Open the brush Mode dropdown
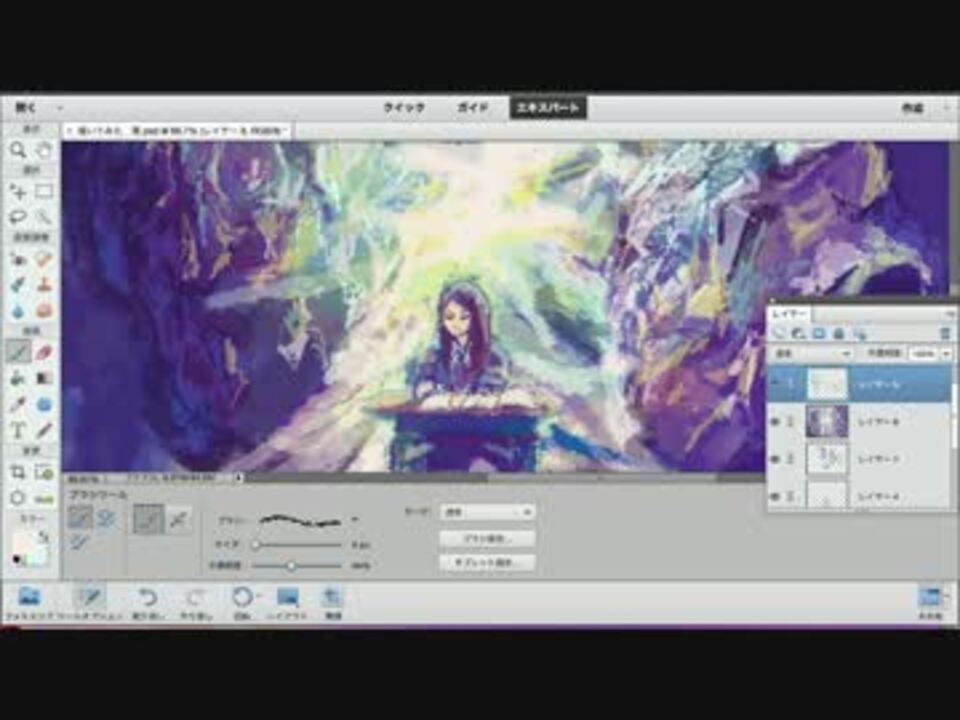The image size is (960, 720). 487,512
